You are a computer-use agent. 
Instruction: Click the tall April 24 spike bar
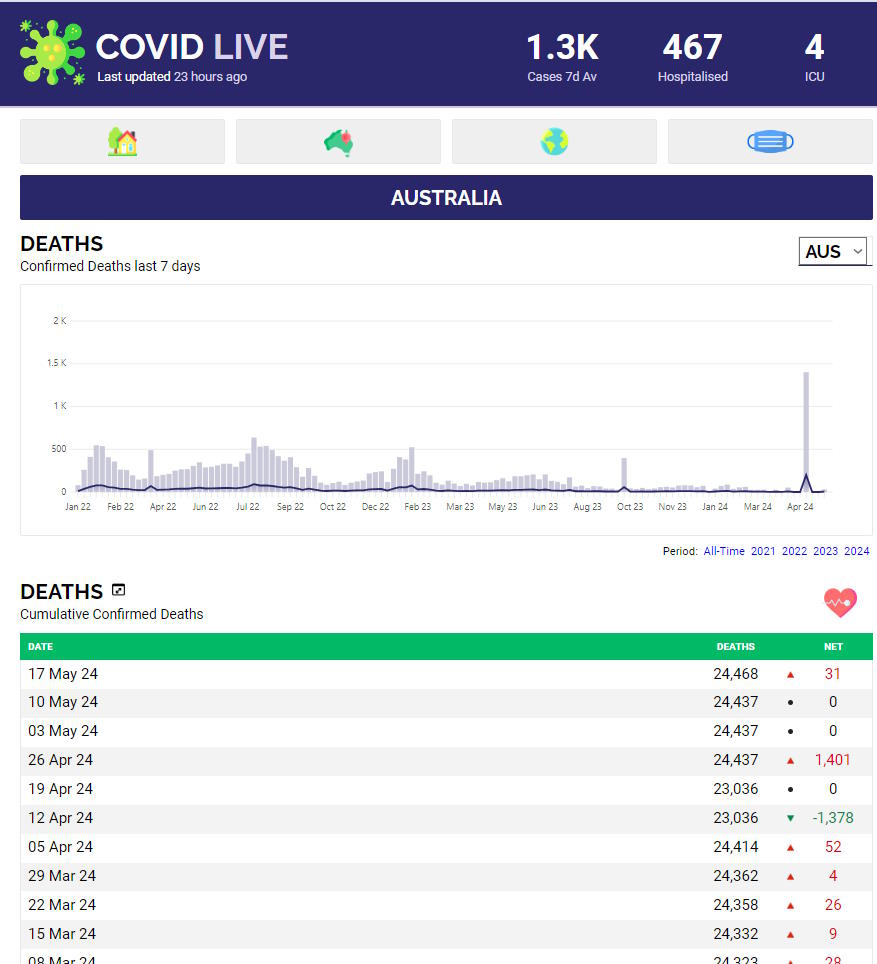pos(806,432)
